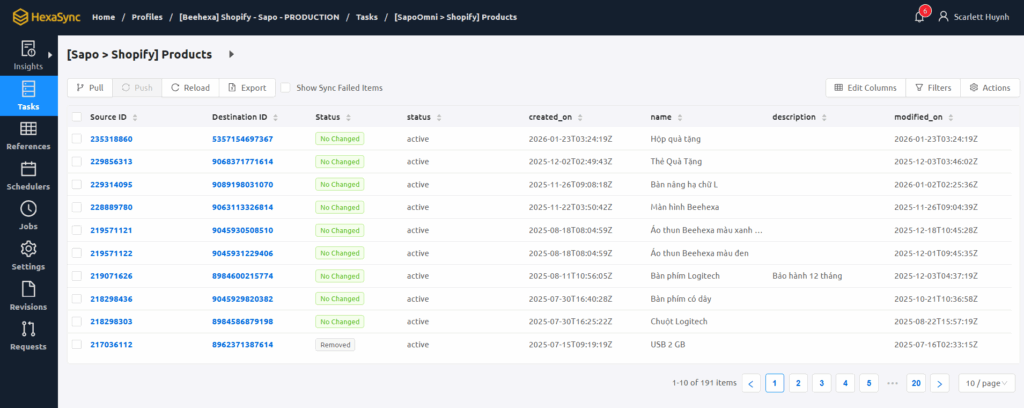1024x408 pixels.
Task: Open destination ID 8962371387614 link
Action: pyautogui.click(x=242, y=345)
